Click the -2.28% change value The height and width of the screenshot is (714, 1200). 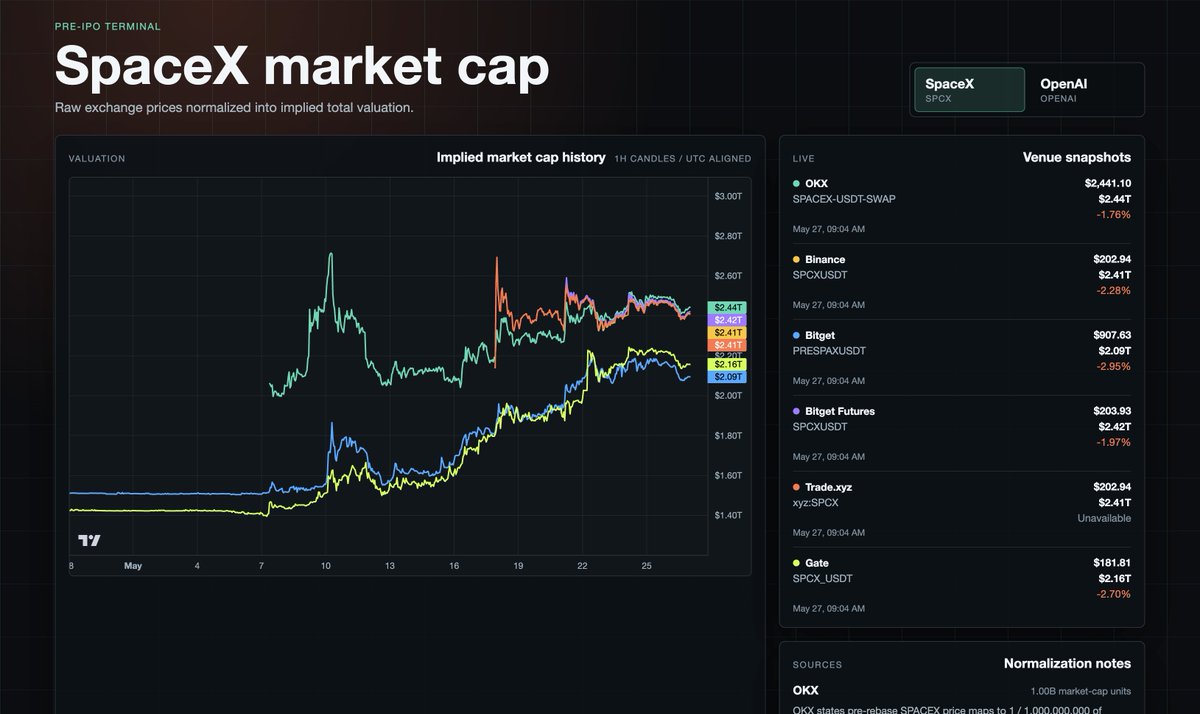click(x=1114, y=290)
